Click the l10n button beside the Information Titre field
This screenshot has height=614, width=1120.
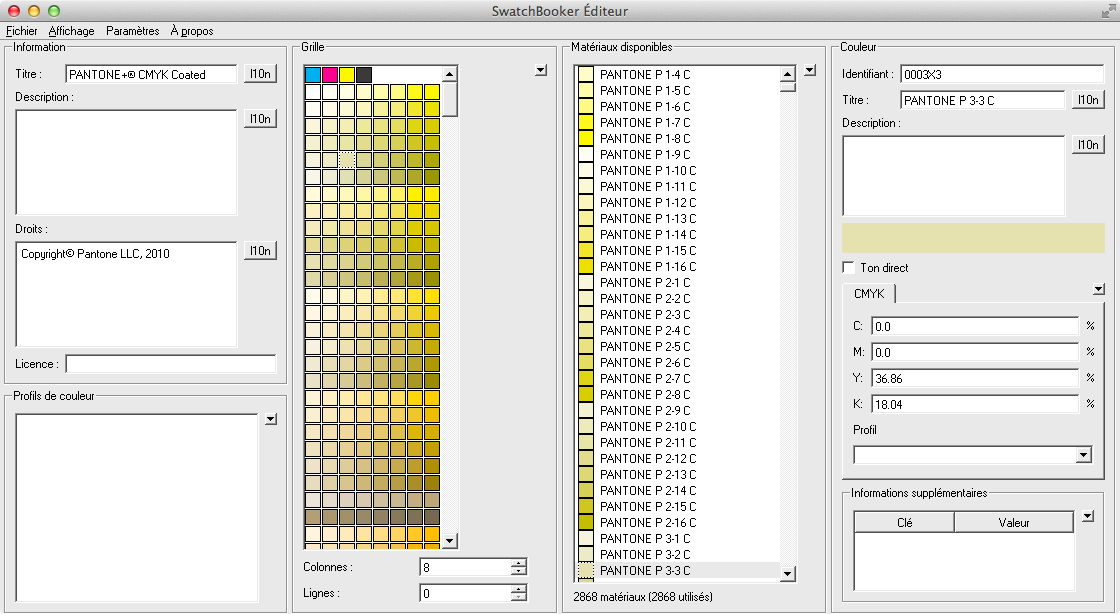[x=261, y=74]
